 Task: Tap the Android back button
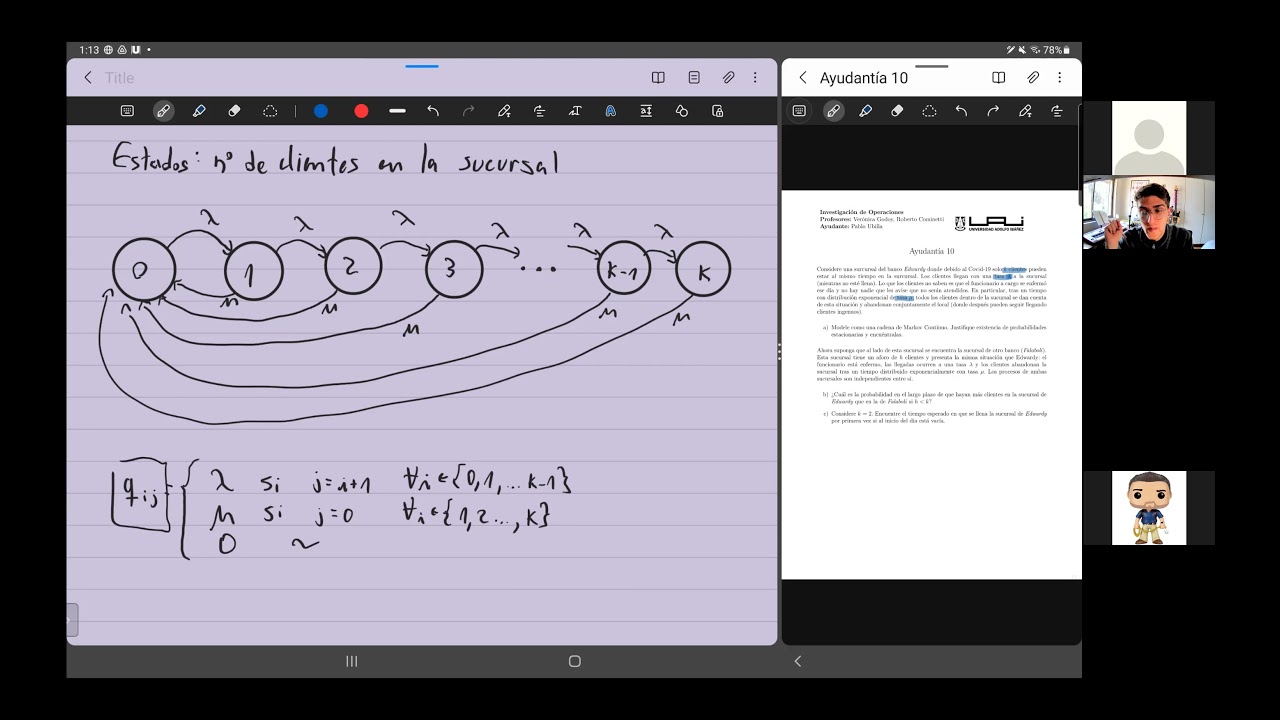point(797,661)
